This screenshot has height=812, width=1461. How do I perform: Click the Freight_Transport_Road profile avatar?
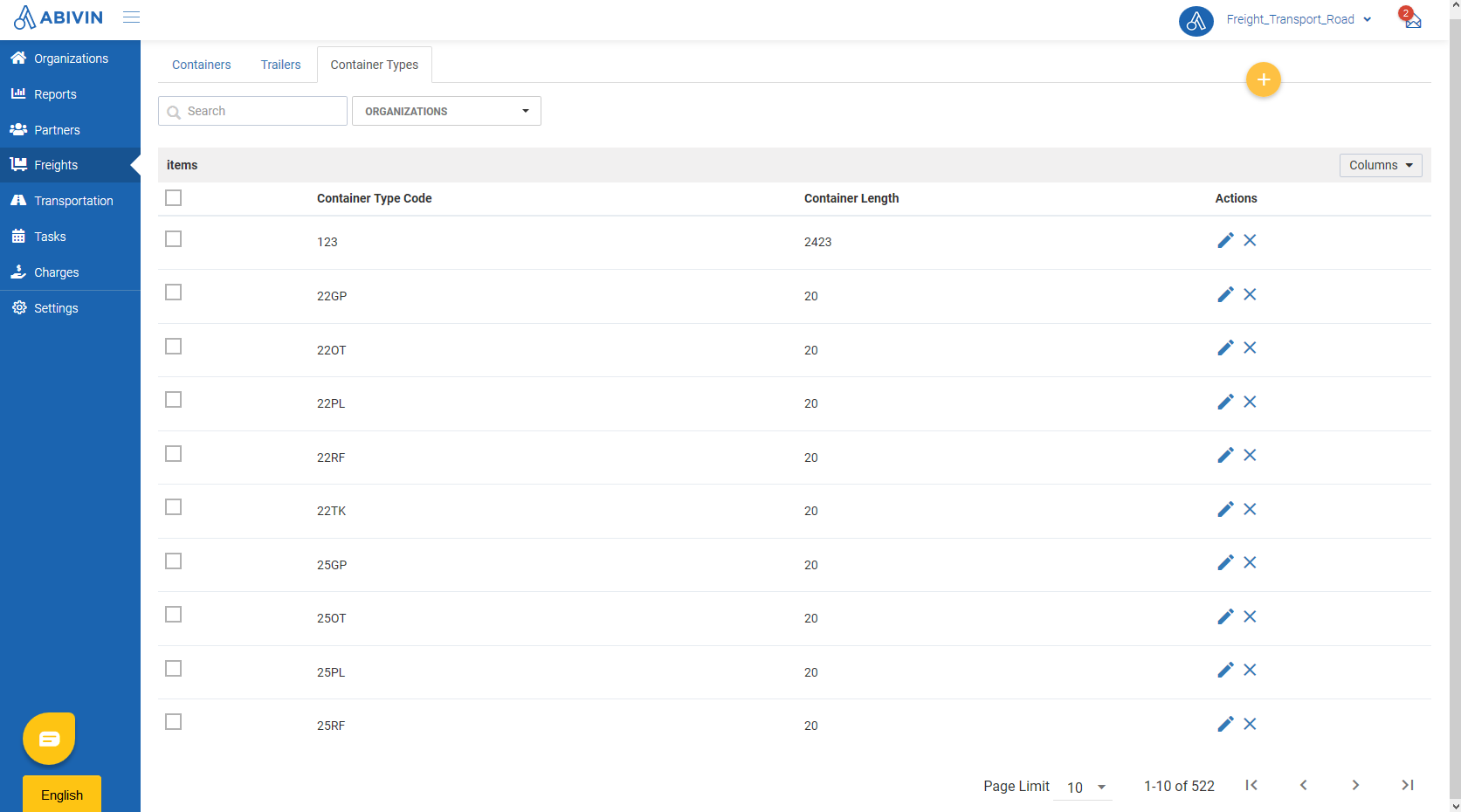1196,20
